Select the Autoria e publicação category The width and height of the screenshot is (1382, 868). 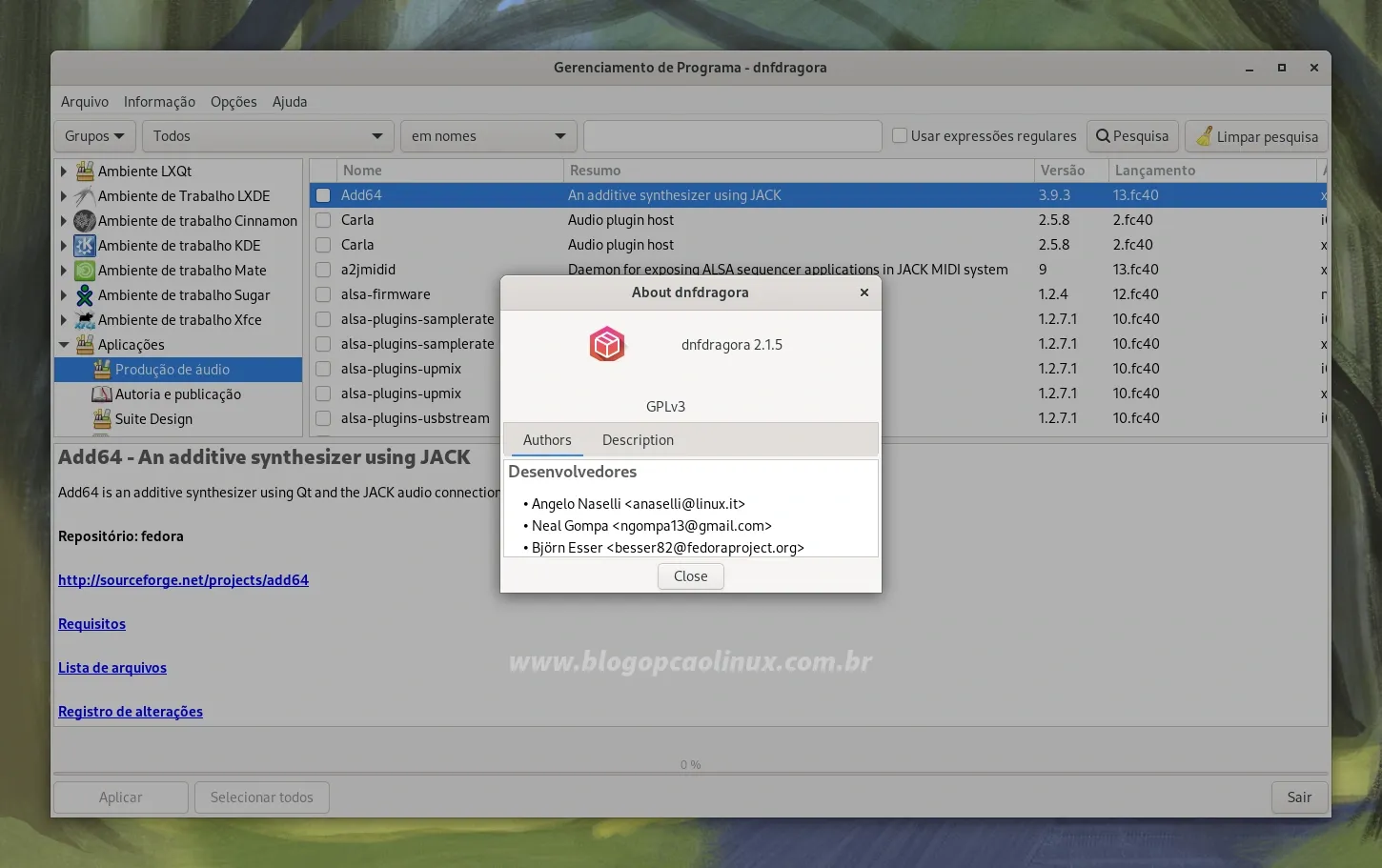tap(178, 394)
